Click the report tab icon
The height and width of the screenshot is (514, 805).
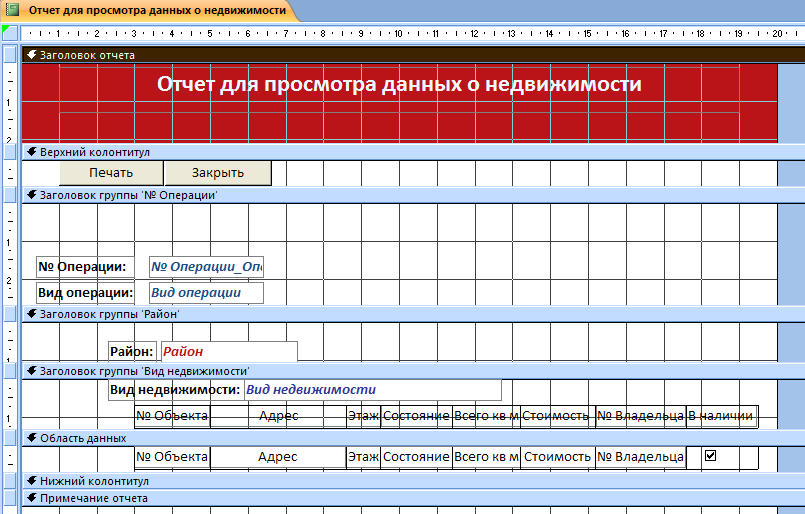coord(12,10)
